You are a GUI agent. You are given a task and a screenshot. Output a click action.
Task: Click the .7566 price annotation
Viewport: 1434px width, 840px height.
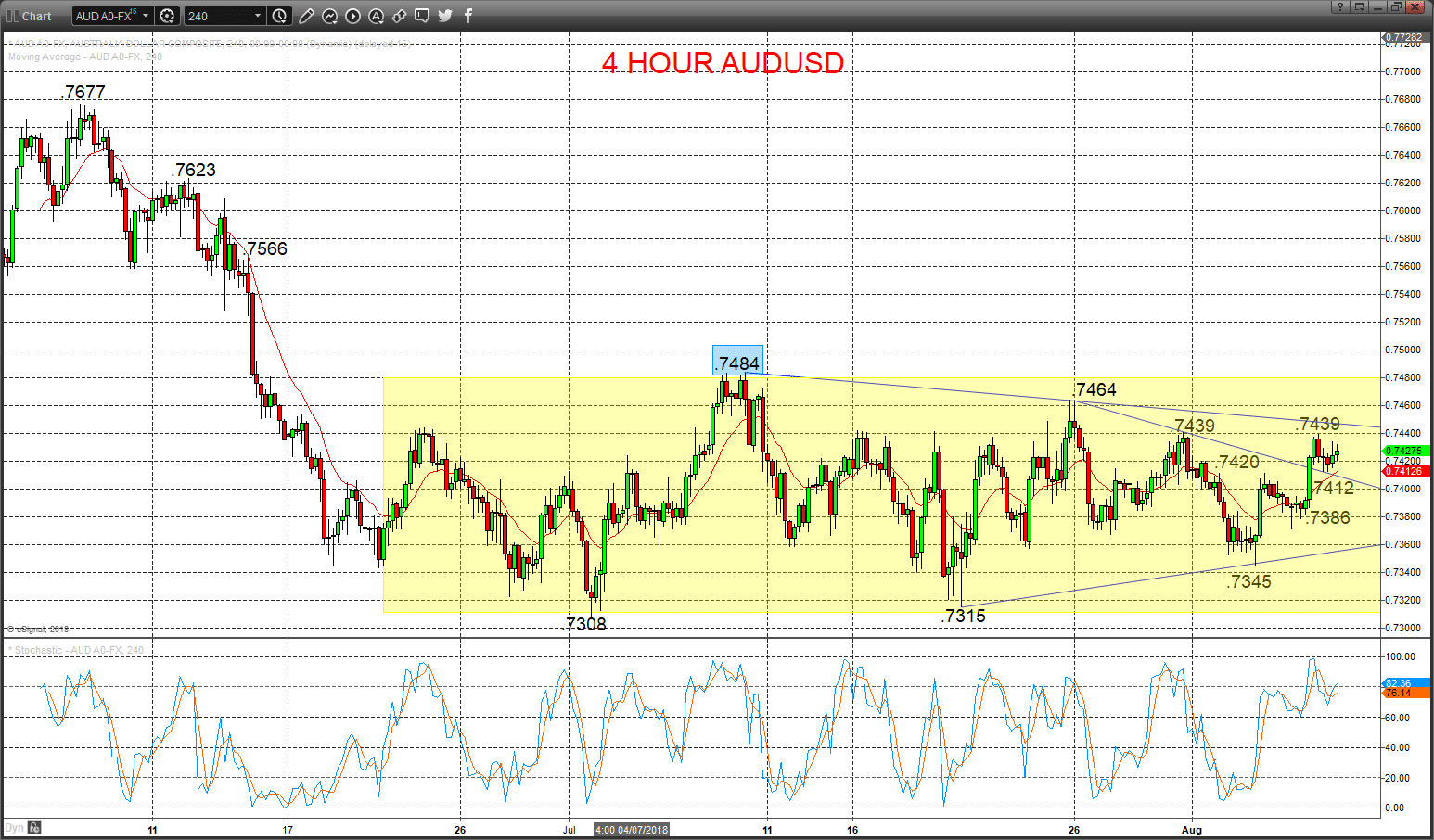(x=266, y=248)
